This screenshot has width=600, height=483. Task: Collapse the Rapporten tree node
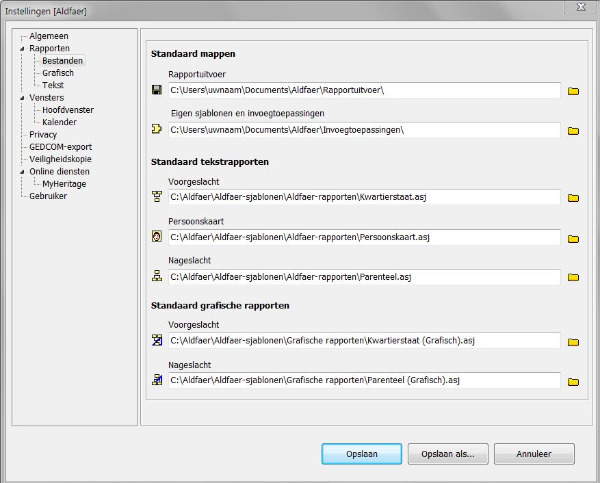21,48
